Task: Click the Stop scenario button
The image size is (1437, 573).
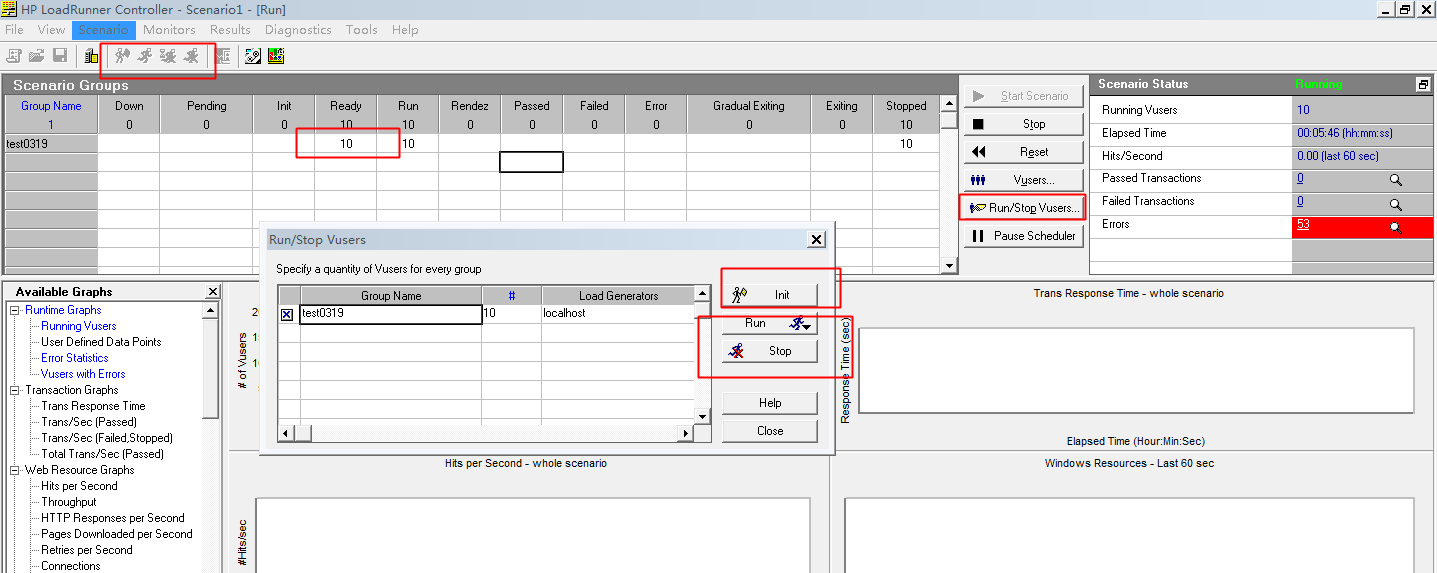Action: [1024, 124]
